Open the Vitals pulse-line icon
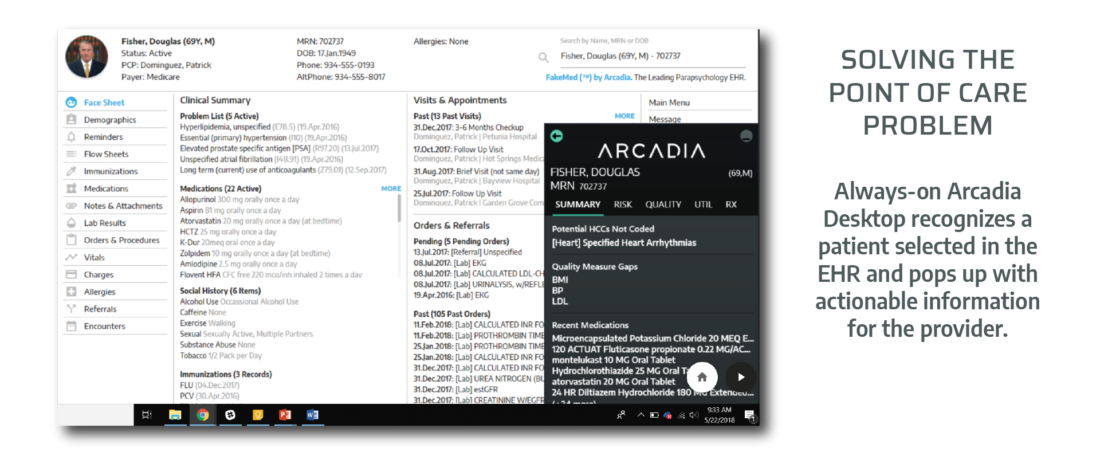1100x464 pixels. pos(70,258)
